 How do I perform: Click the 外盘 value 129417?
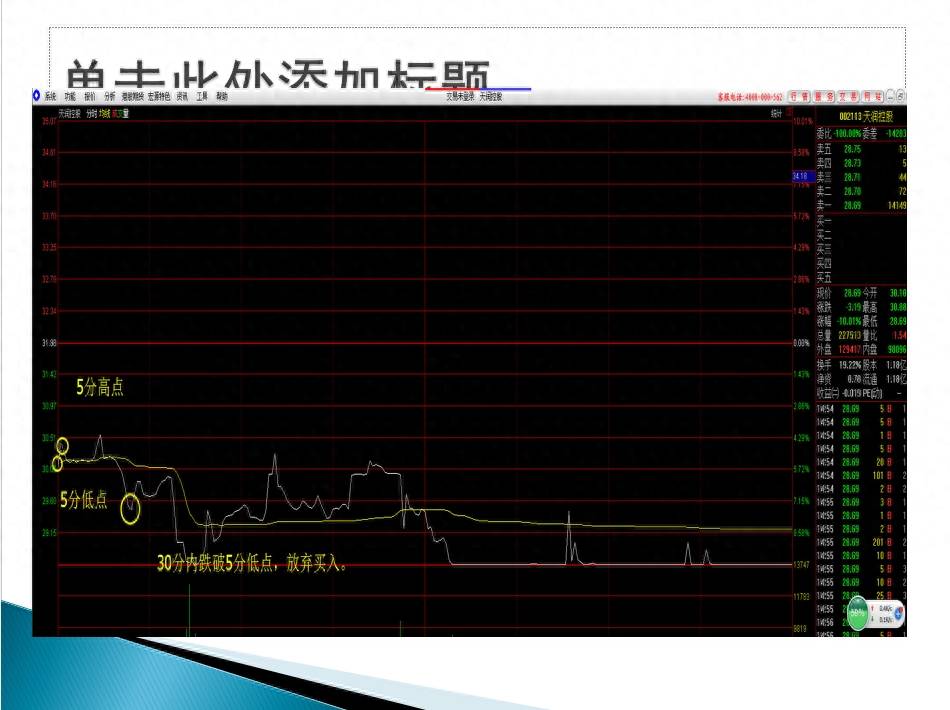pos(850,350)
